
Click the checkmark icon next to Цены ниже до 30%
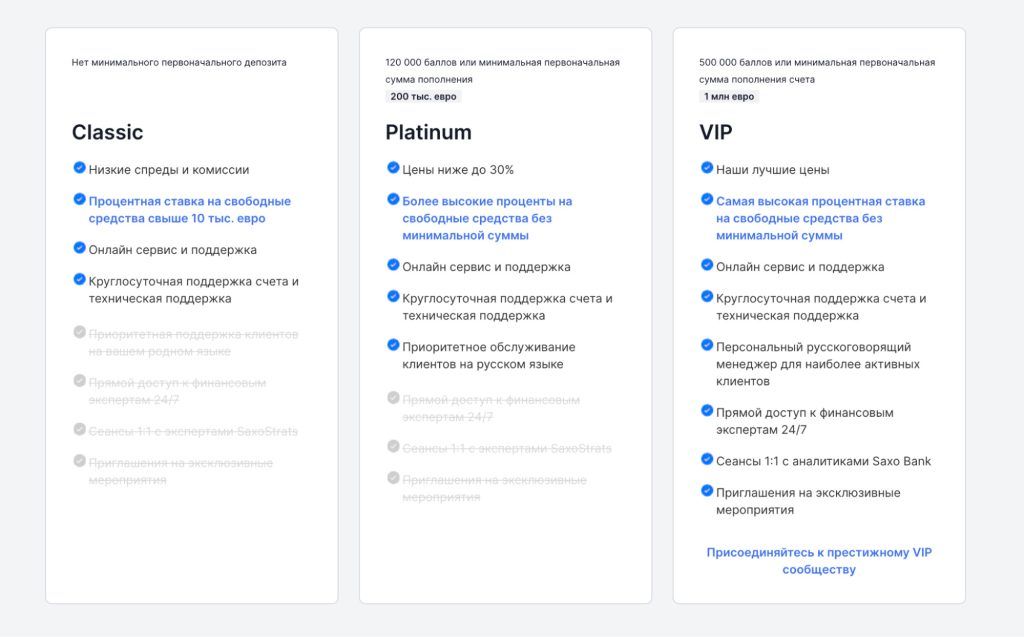[393, 167]
